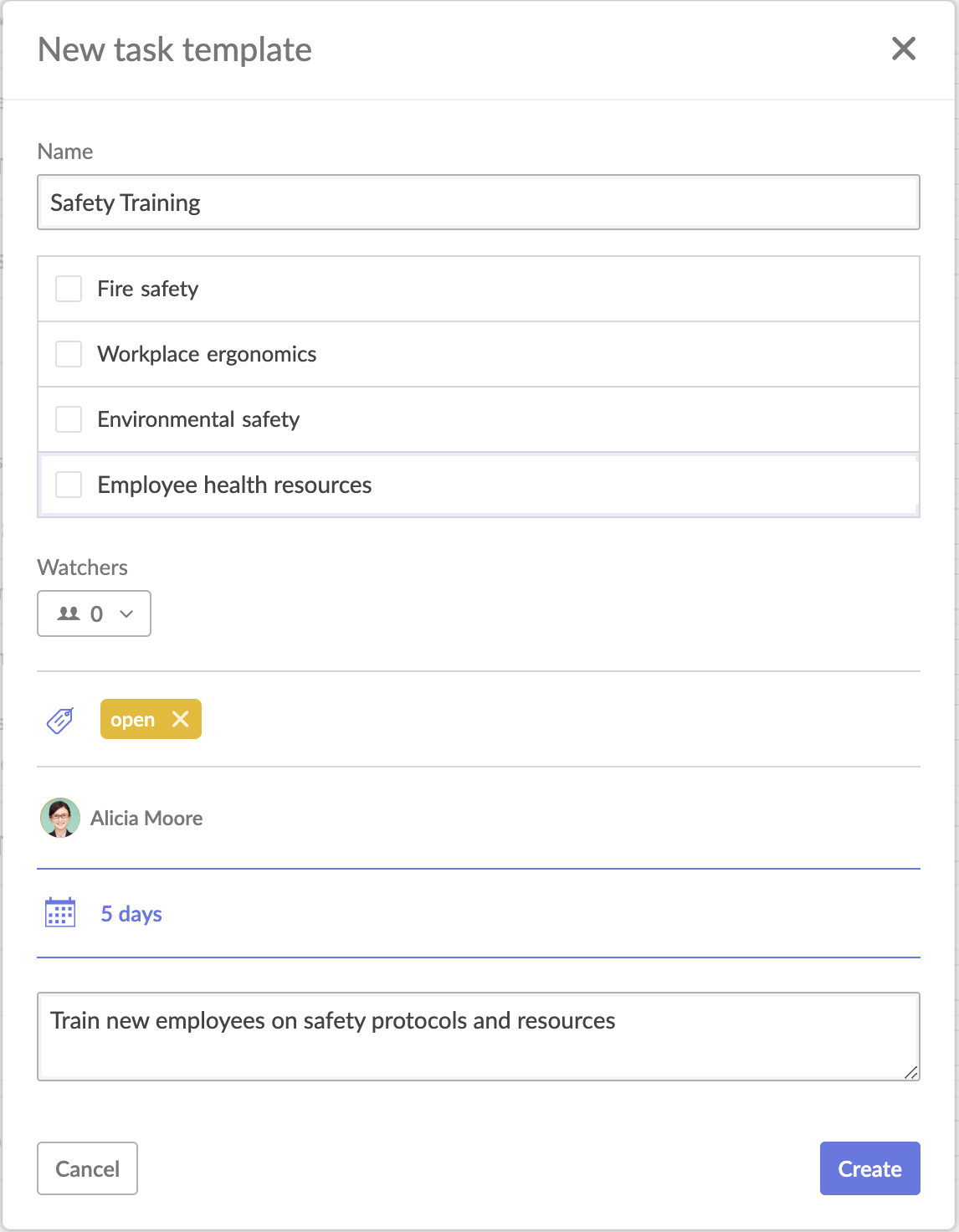Open the 5 days duration selector

click(131, 914)
